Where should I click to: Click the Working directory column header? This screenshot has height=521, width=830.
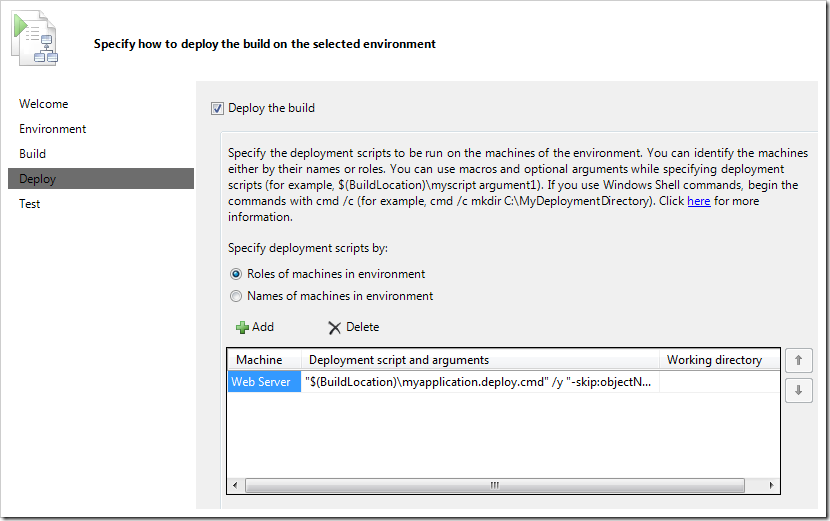(x=719, y=360)
